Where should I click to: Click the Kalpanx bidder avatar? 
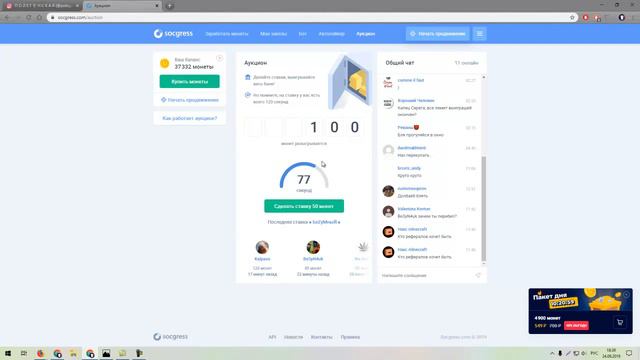(262, 247)
